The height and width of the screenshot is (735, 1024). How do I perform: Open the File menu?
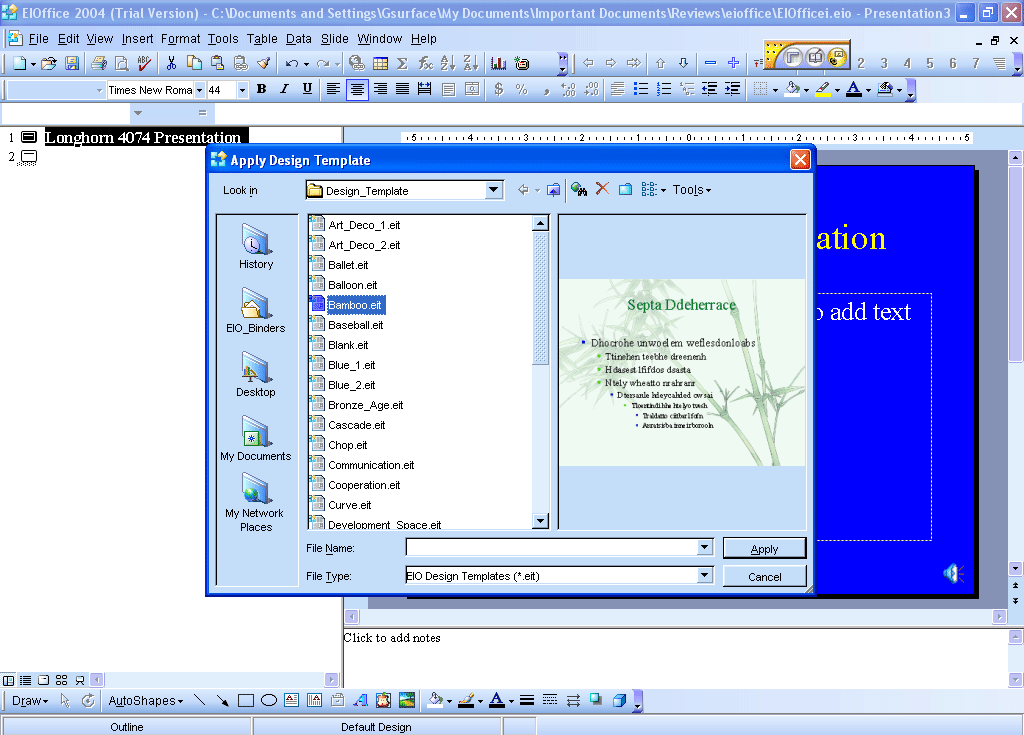39,39
